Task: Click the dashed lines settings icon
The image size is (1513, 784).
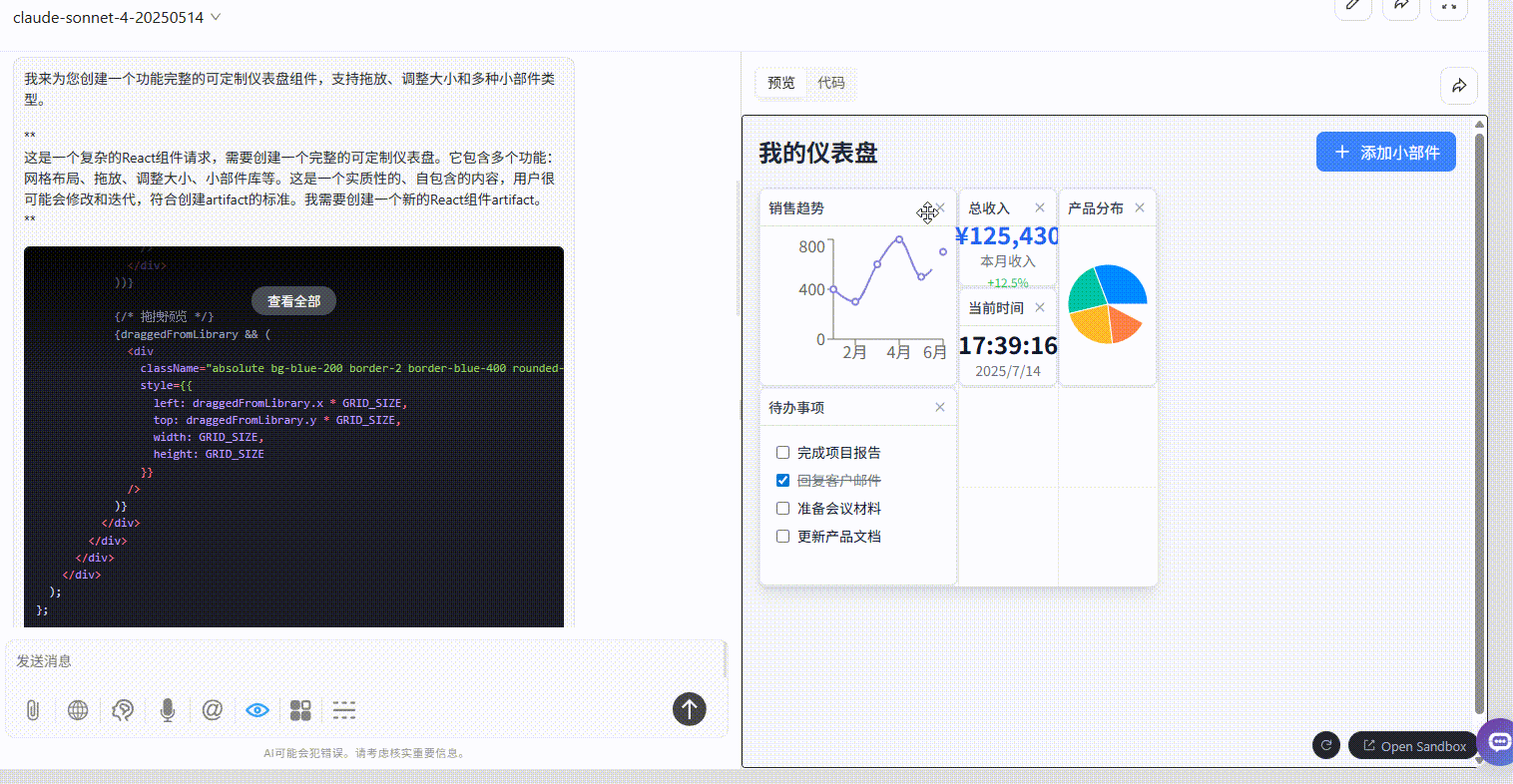Action: 344,710
